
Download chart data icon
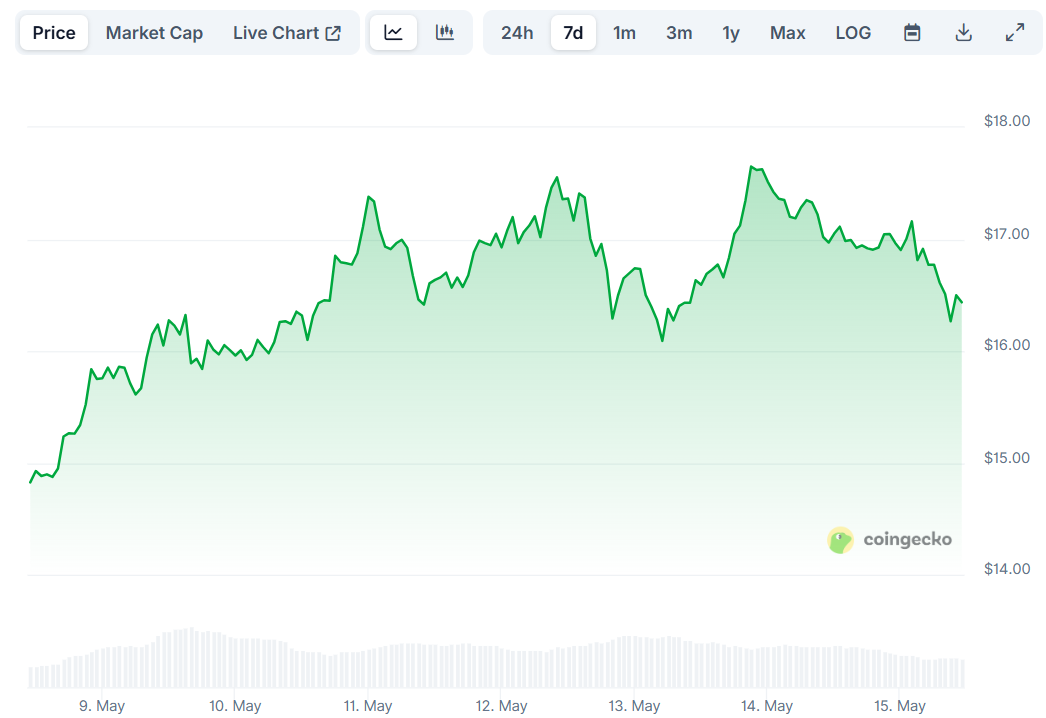(x=963, y=33)
